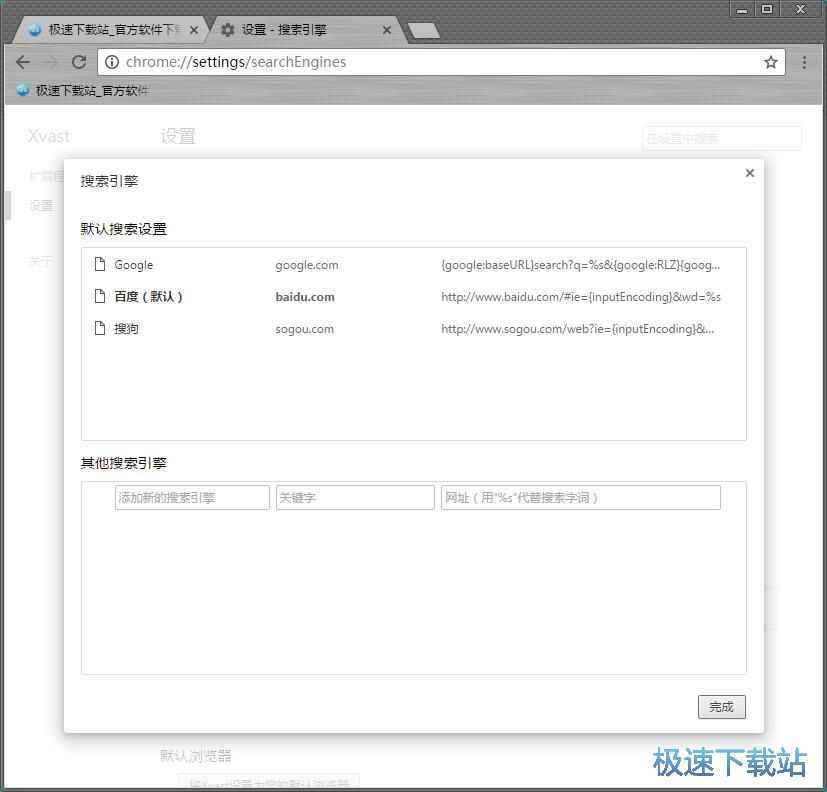This screenshot has height=792, width=827.
Task: Close the 设置 - 搜索引擎 tab
Action: (x=387, y=30)
